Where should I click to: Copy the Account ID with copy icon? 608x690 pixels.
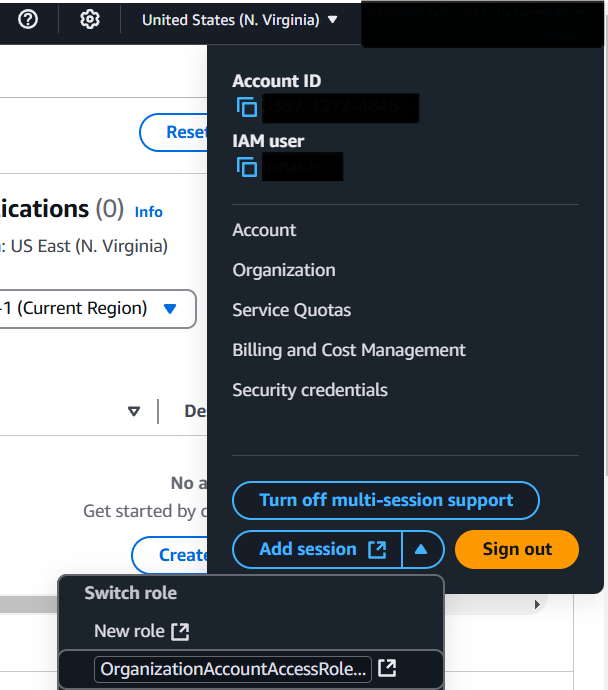coord(247,107)
